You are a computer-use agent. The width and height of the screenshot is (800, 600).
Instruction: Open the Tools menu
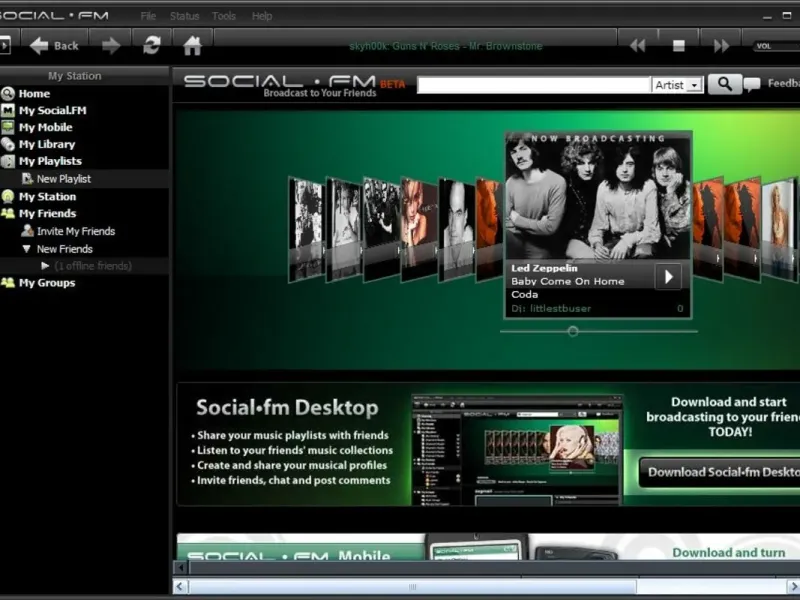[224, 16]
